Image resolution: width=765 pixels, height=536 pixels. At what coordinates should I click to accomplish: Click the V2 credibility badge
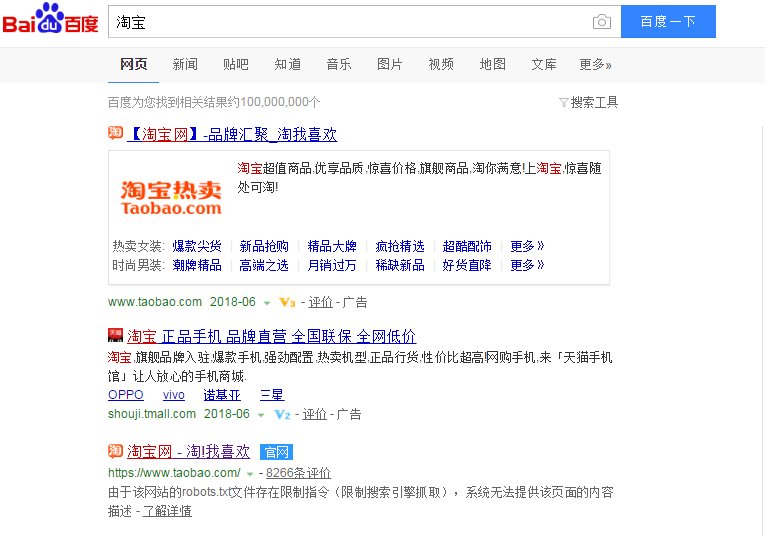pos(282,415)
